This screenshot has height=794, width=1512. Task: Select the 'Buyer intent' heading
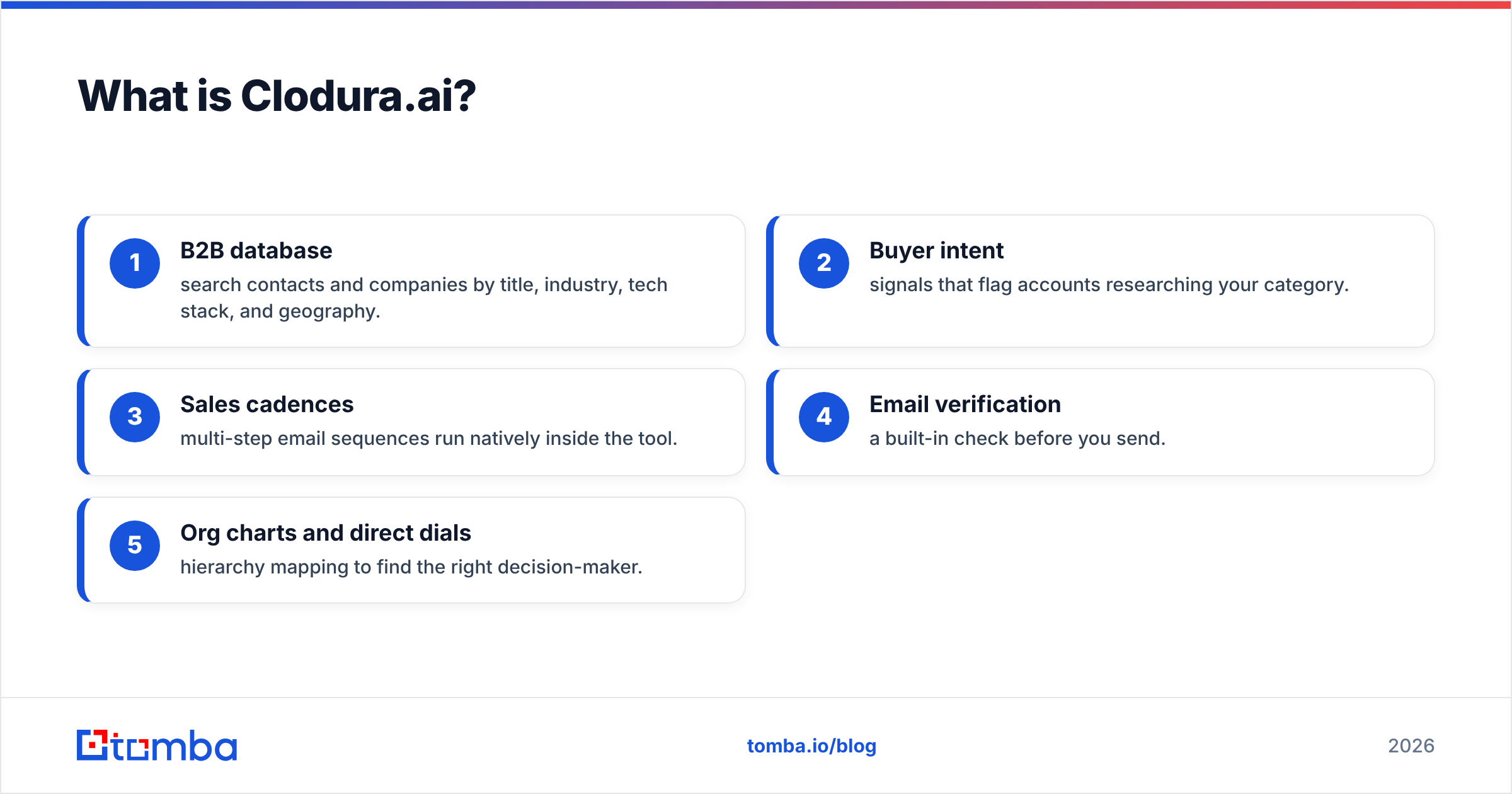click(x=936, y=251)
